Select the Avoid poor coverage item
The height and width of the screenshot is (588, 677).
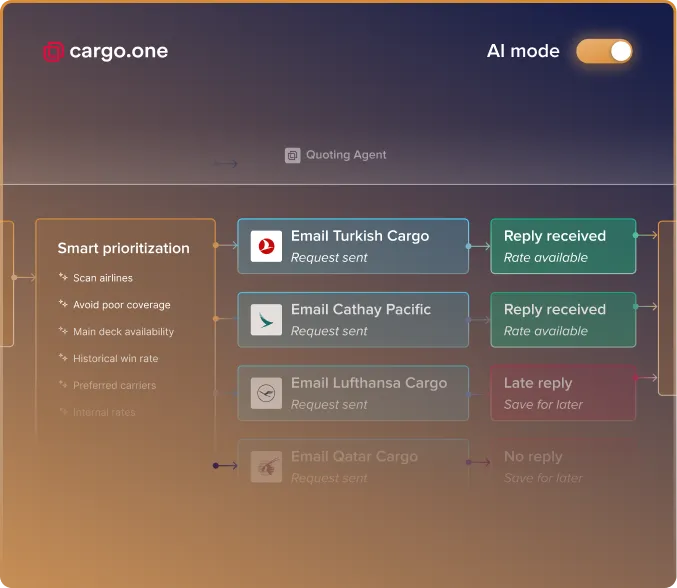(122, 305)
